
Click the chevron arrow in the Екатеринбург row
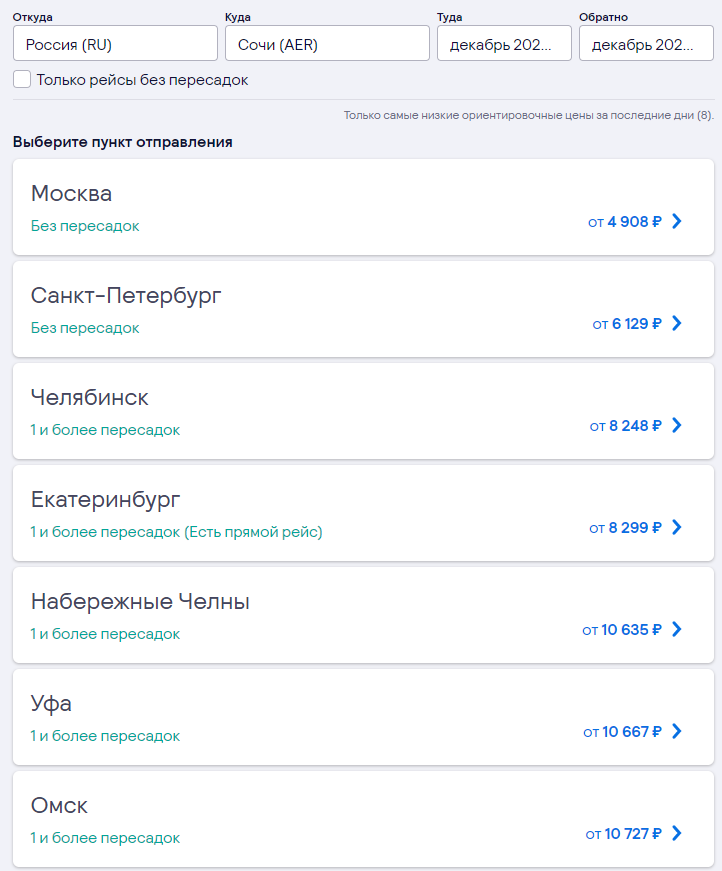(676, 527)
